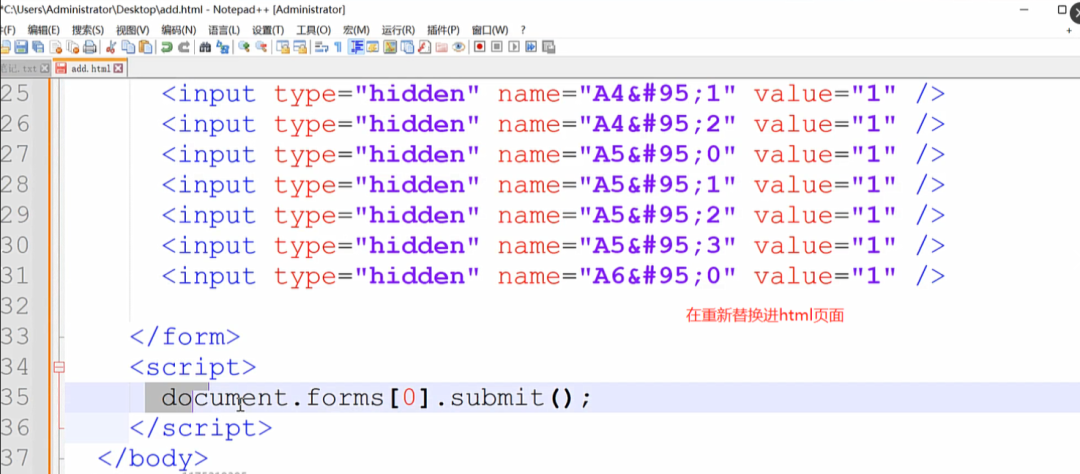Start macro recording with red record icon
Viewport: 1080px width, 474px height.
click(479, 47)
